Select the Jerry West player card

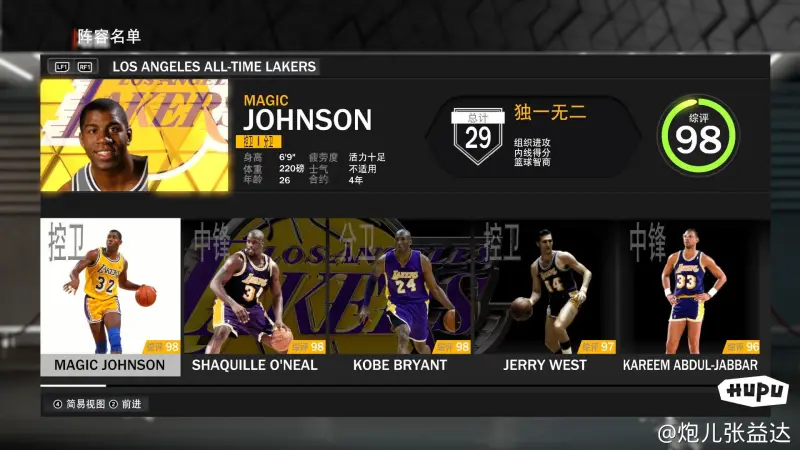tap(545, 297)
